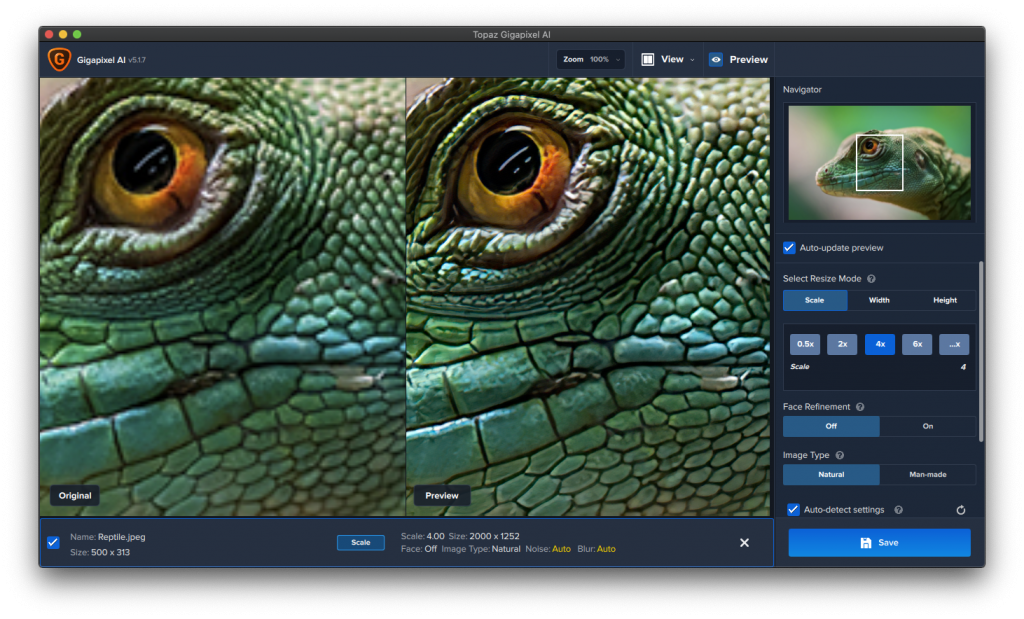Viewport: 1024px width, 619px height.
Task: Turn Face Refinement On
Action: pyautogui.click(x=928, y=426)
